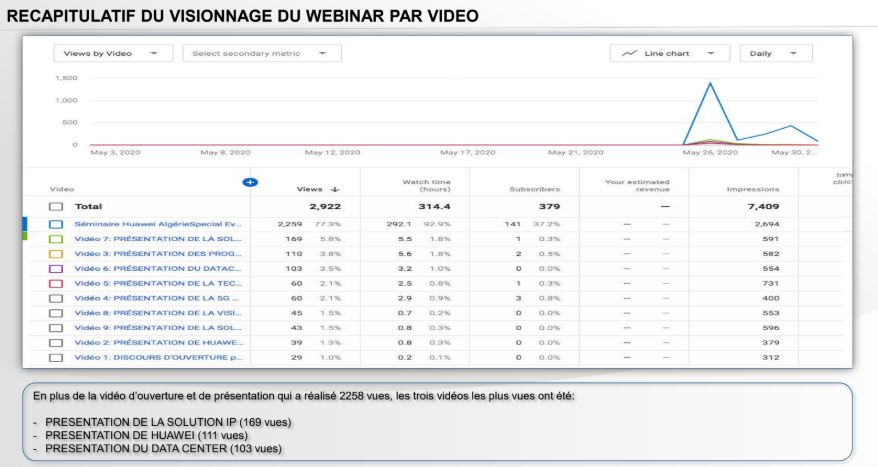The width and height of the screenshot is (878, 467).
Task: Click the Subscribers column header
Action: (533, 187)
